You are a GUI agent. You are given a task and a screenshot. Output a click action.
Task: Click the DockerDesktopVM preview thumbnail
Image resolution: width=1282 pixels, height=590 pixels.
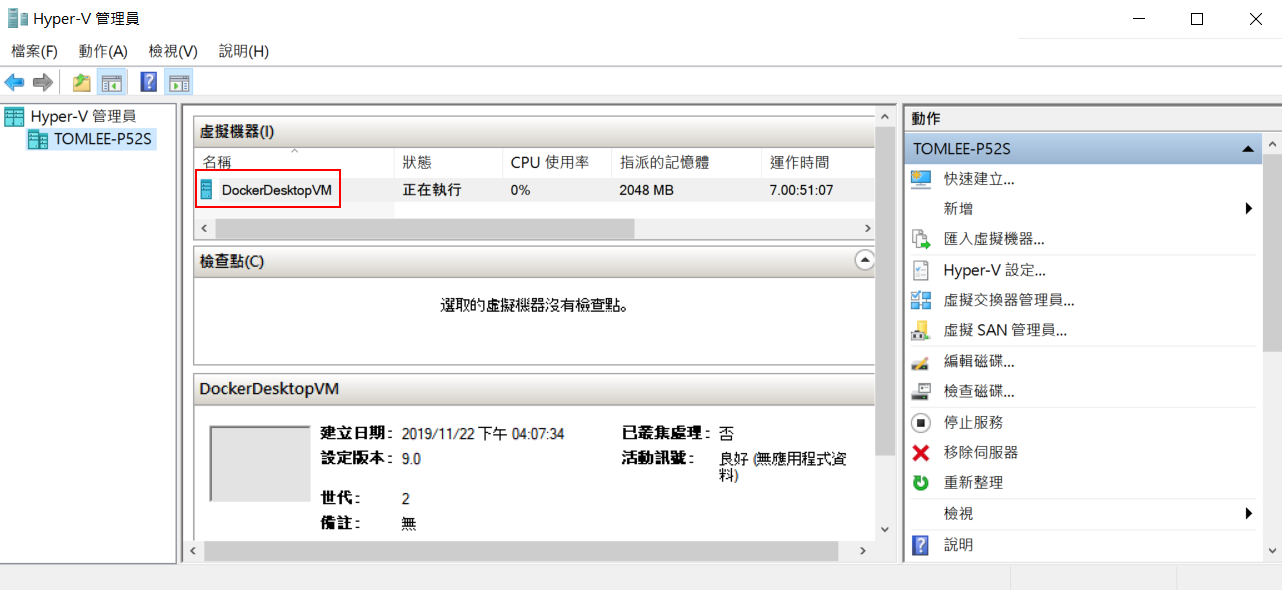260,464
